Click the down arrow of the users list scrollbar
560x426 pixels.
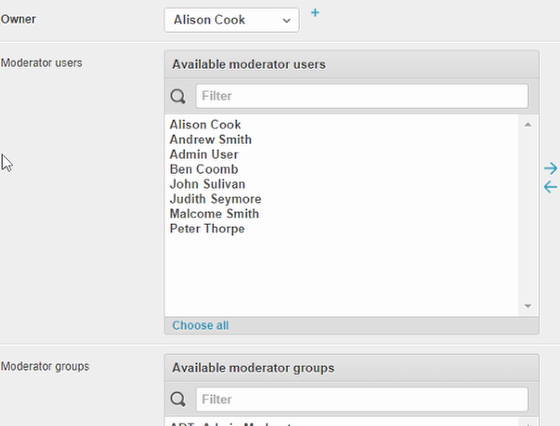pyautogui.click(x=528, y=306)
